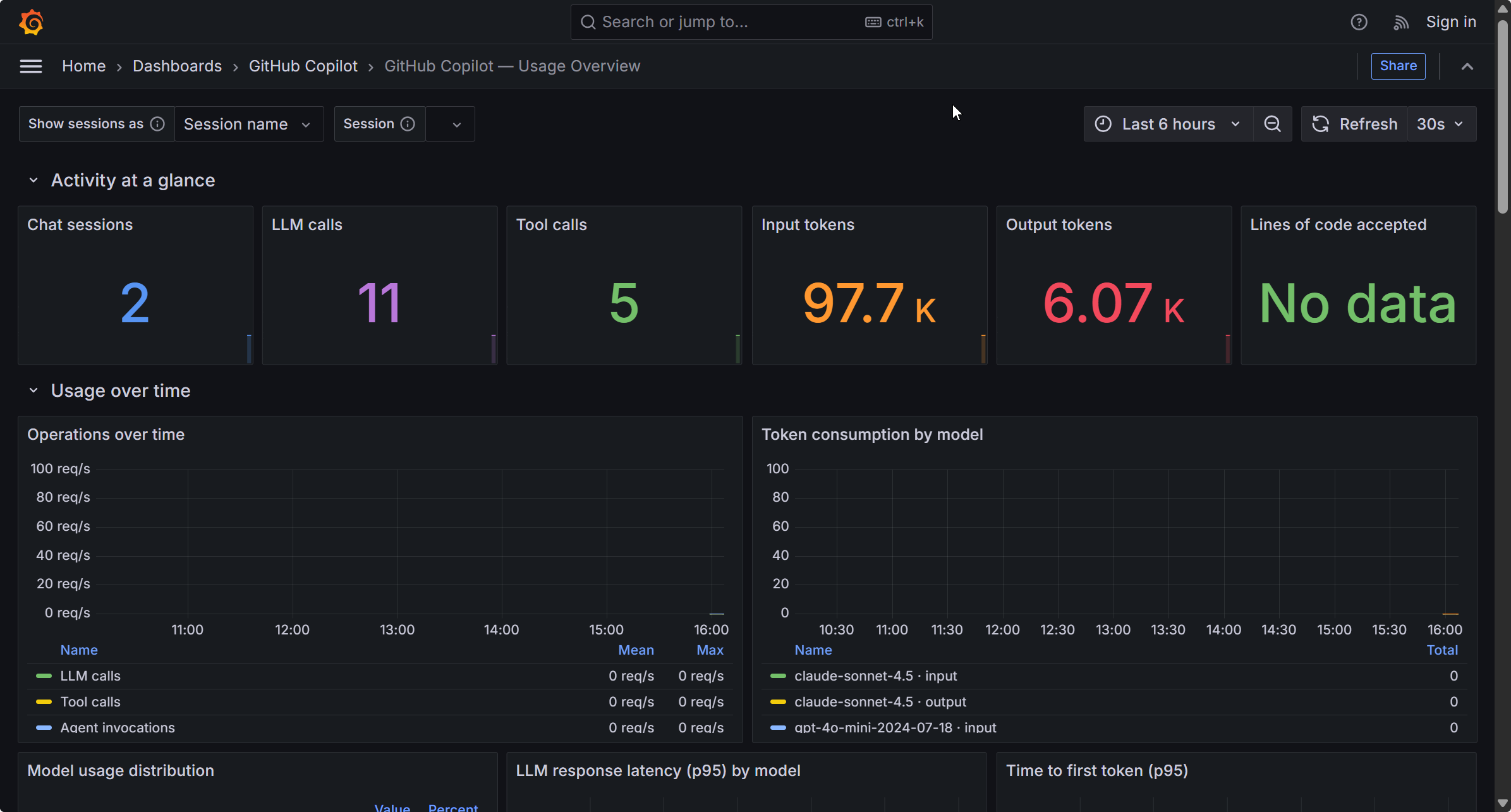The image size is (1511, 812).
Task: Sort operations legend by Mean column
Action: [x=636, y=650]
